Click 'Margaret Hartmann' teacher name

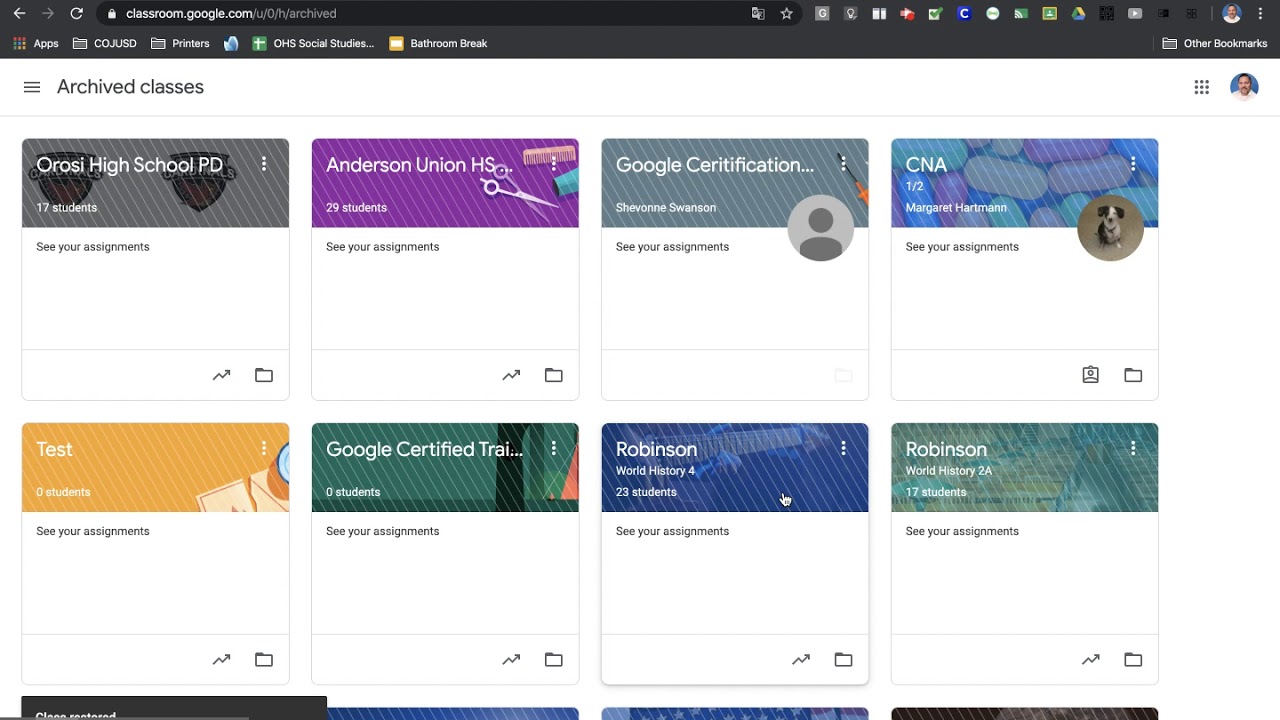pos(956,208)
